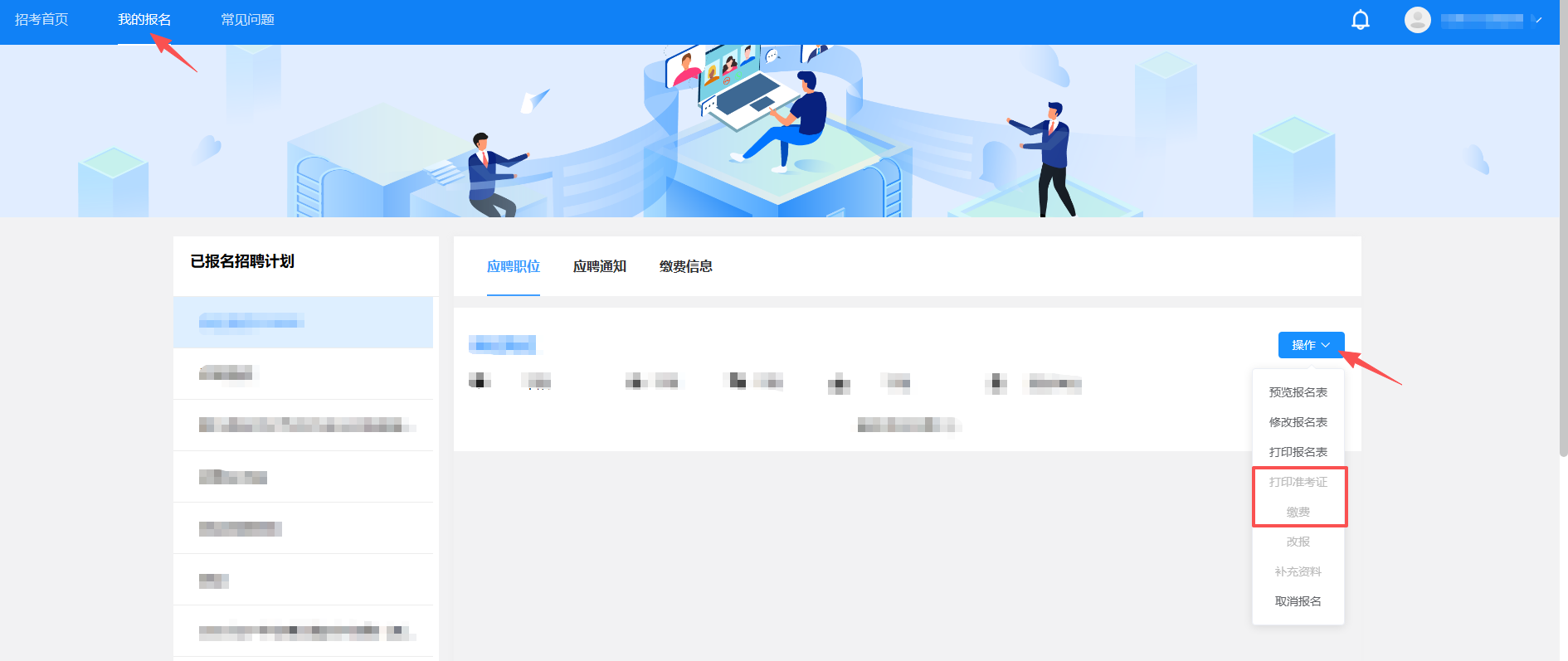Go to 招考首页 in the navigation bar
Image resolution: width=1568 pixels, height=661 pixels.
pos(41,20)
